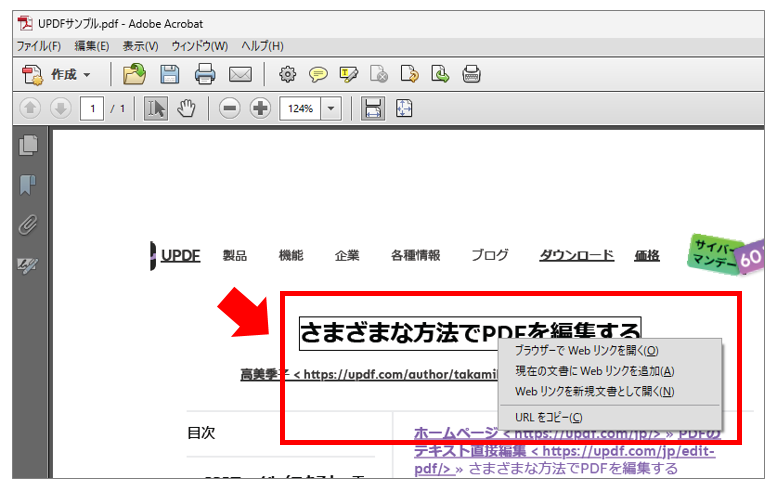Click the delete page document icon
Viewport: 780px width, 485px height.
pyautogui.click(x=379, y=75)
